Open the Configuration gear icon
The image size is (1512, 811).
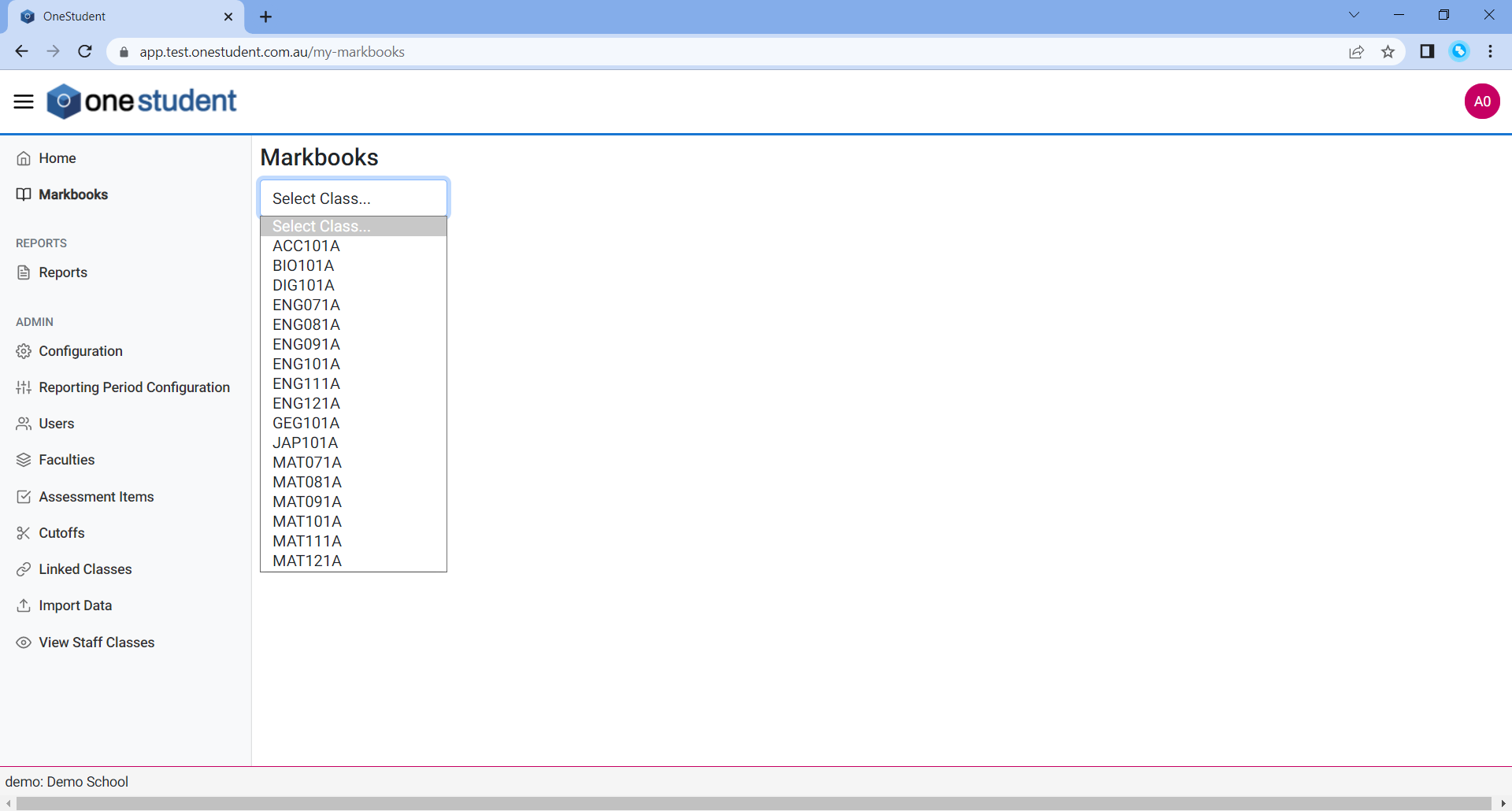click(23, 351)
